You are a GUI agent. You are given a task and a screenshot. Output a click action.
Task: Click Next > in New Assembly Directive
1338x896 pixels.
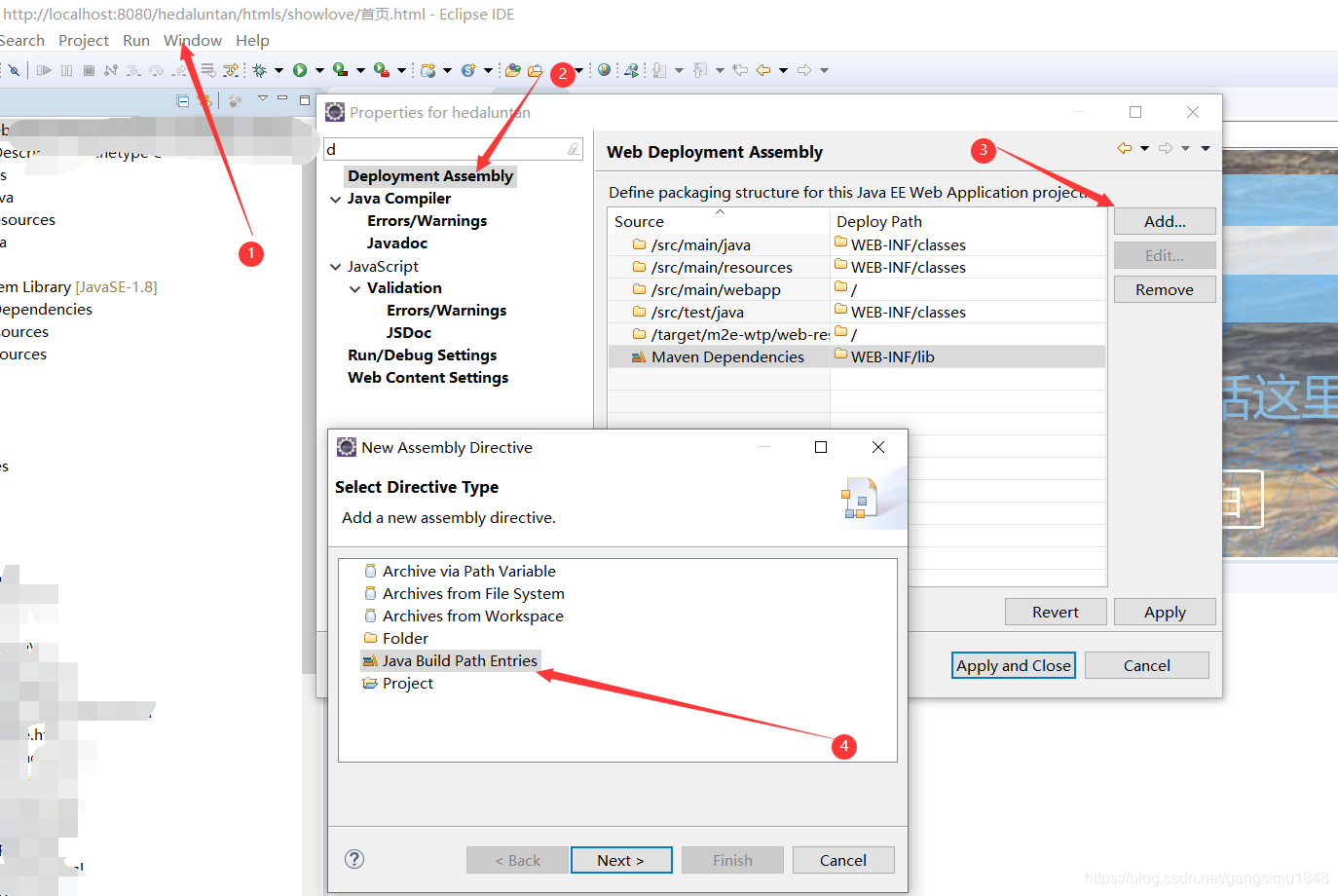click(x=621, y=860)
